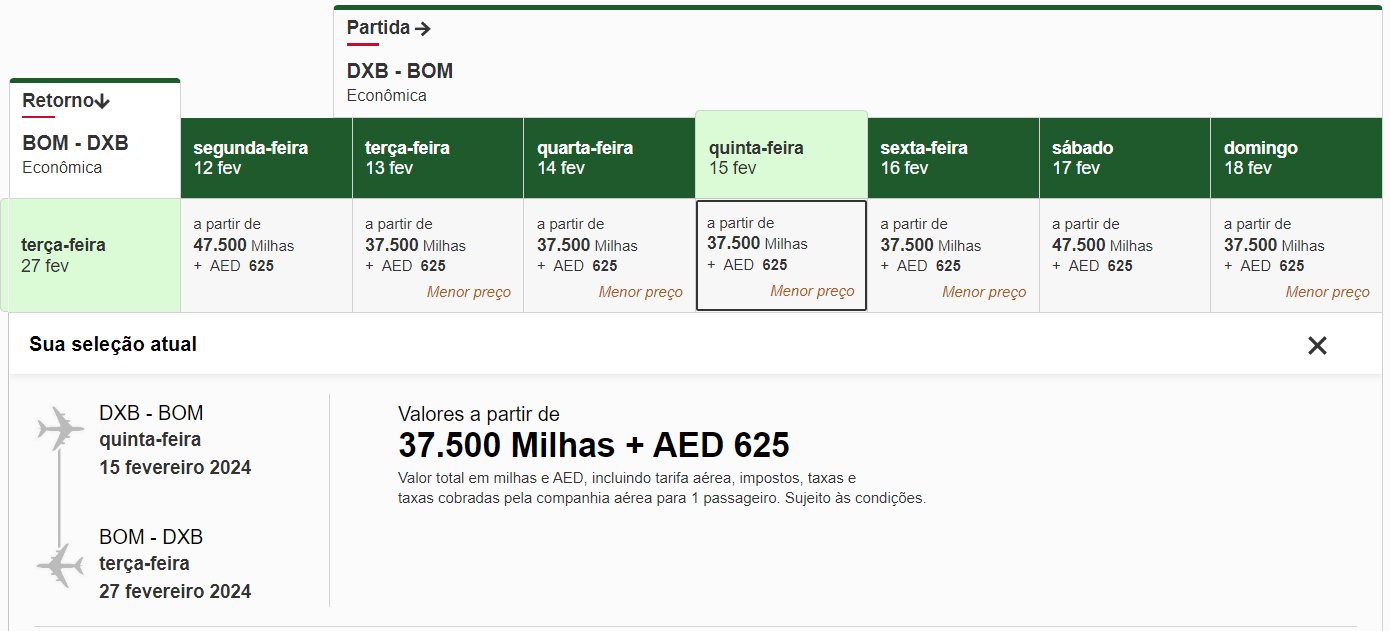Select the quinta-feira 15 fev date header
Viewport: 1390px width, 631px height.
781,155
